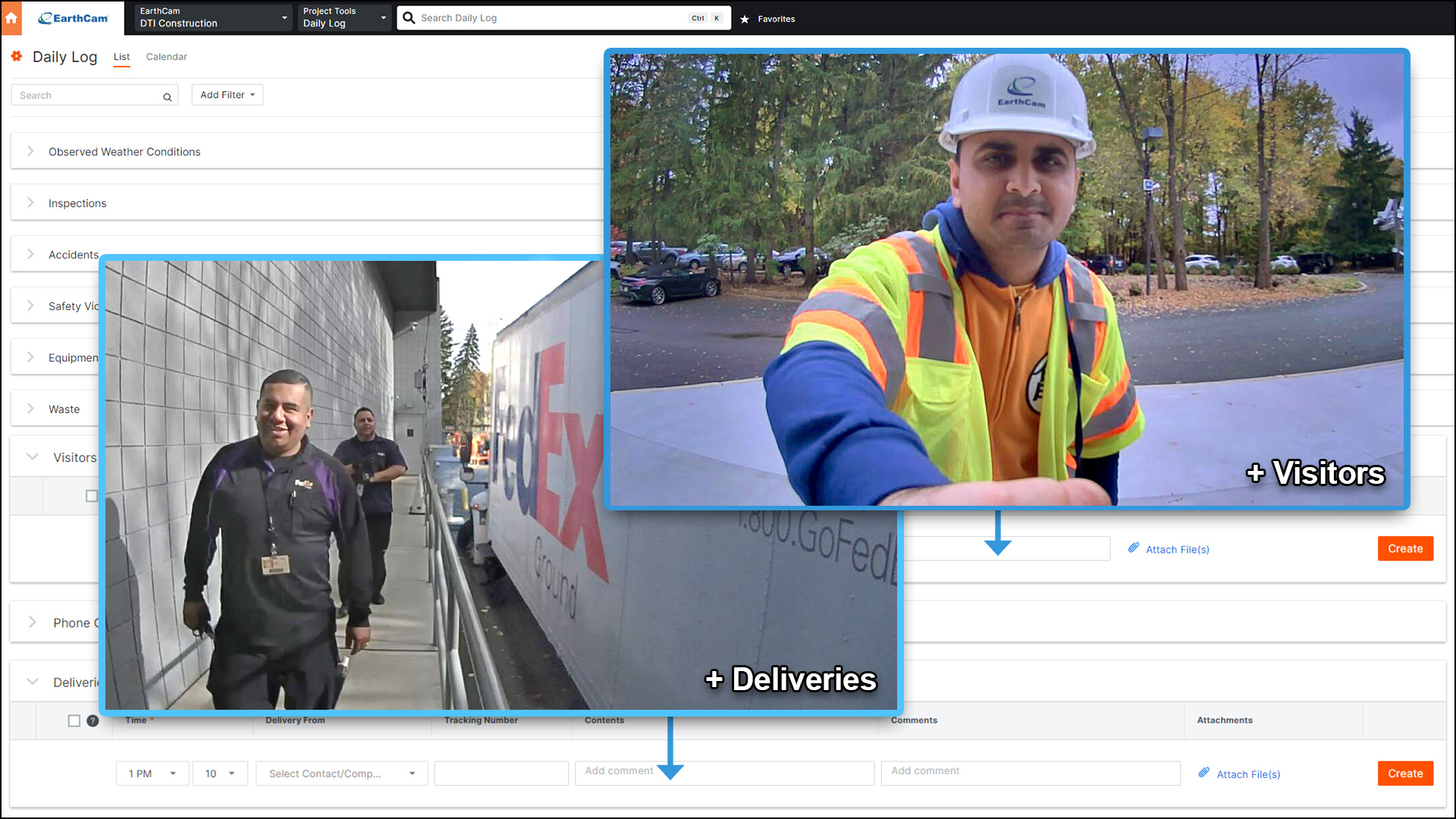Viewport: 1456px width, 819px height.
Task: Click the help question mark icon in Deliveries
Action: point(93,720)
